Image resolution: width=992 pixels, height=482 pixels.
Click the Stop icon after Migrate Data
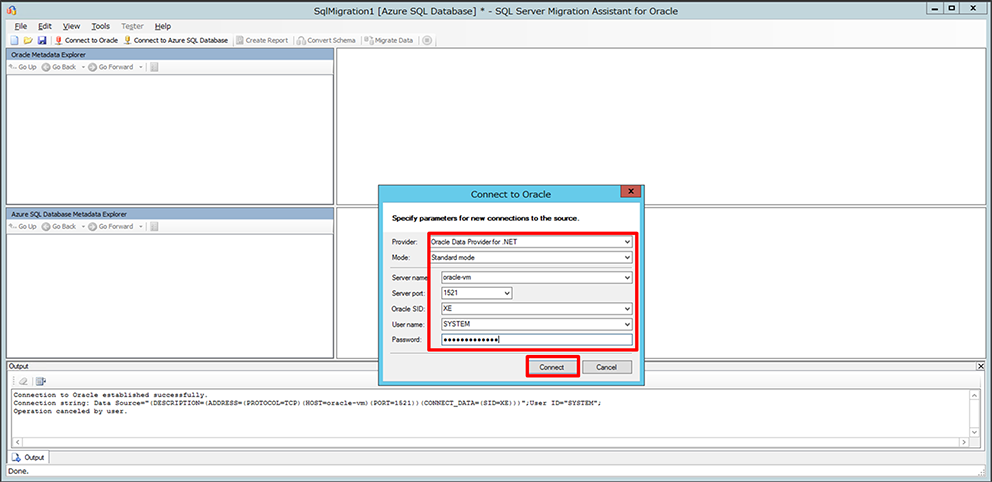[x=427, y=40]
